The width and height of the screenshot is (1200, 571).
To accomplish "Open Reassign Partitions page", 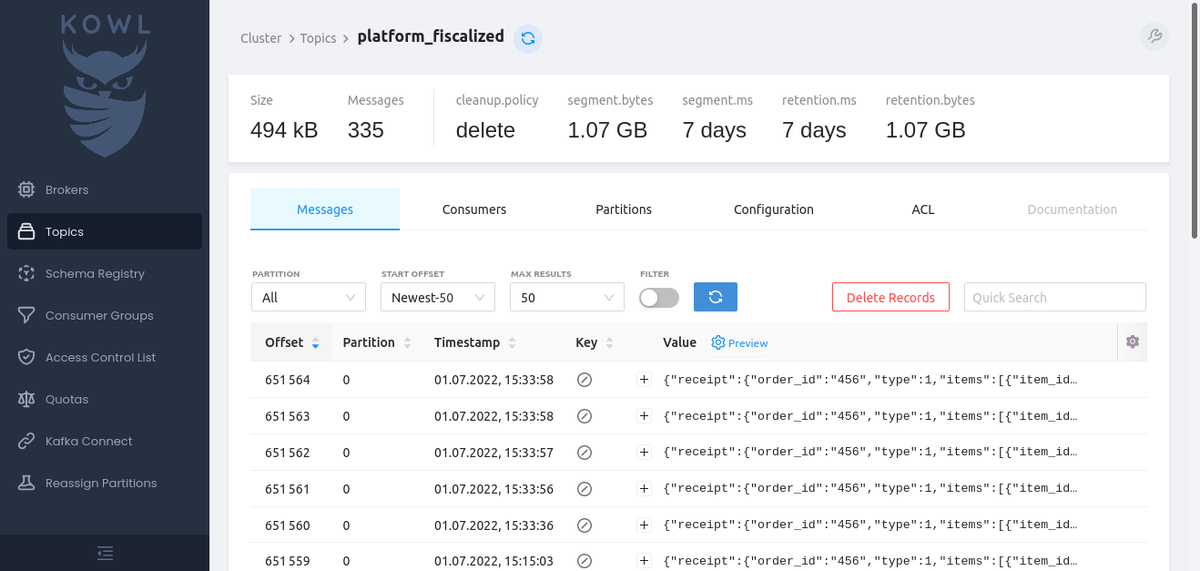I will (104, 483).
